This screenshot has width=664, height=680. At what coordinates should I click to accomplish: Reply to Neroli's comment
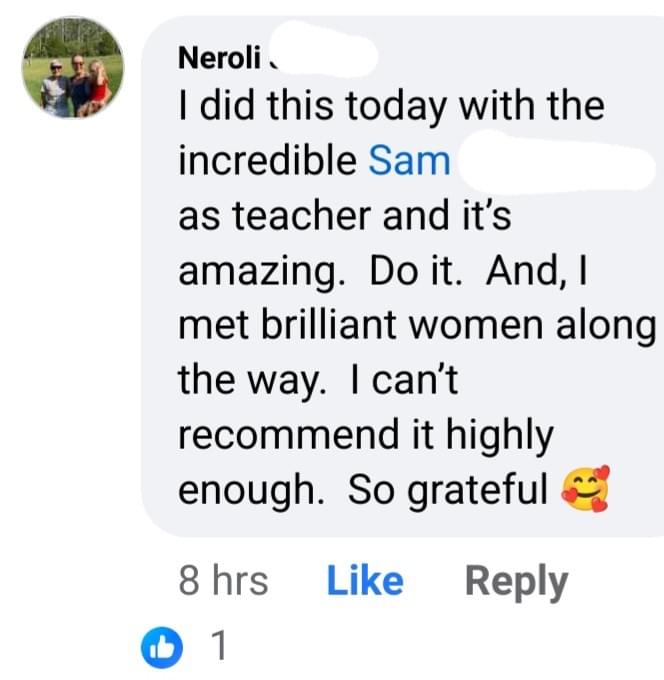[516, 581]
